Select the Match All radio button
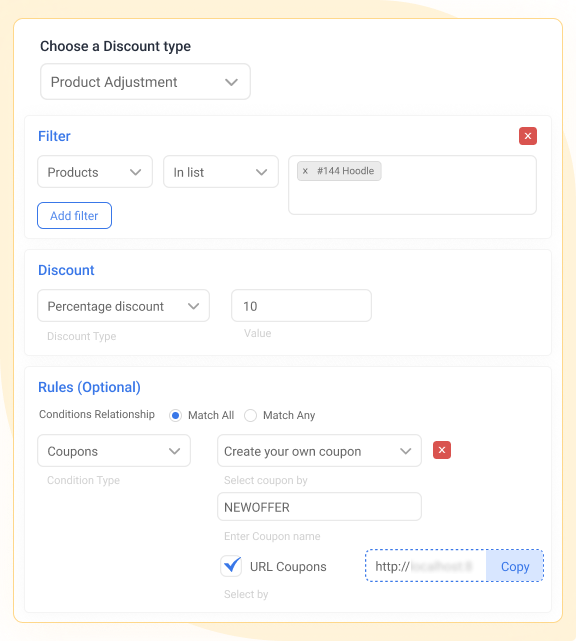Image resolution: width=576 pixels, height=641 pixels. coord(175,415)
